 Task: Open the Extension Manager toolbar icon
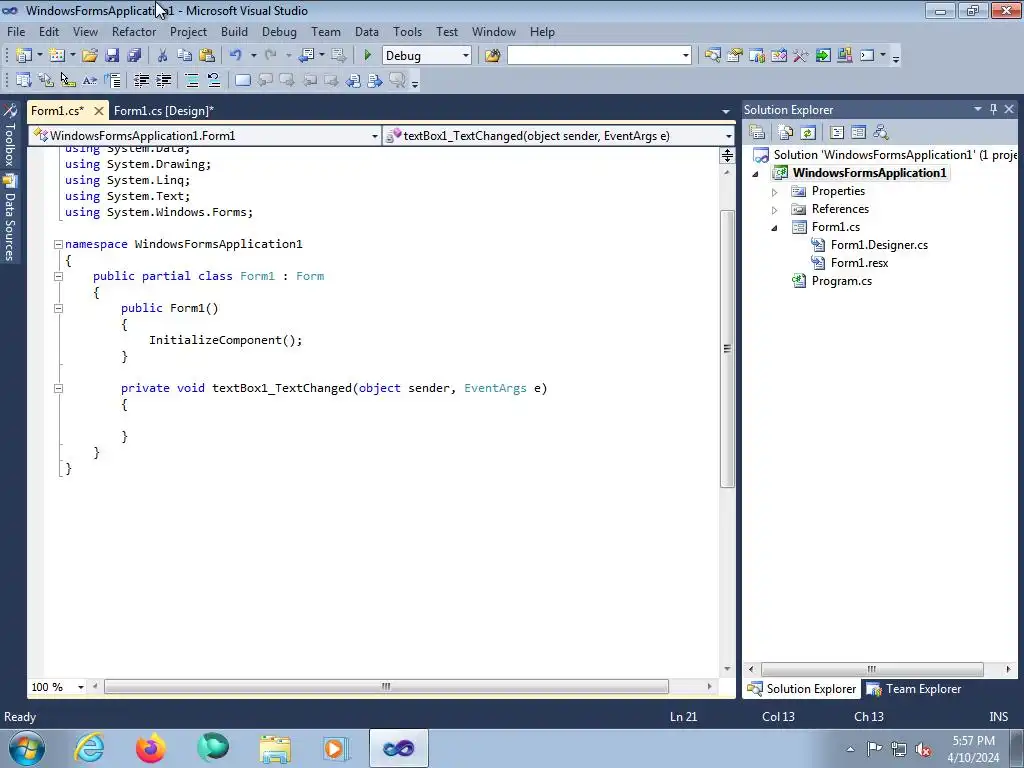point(844,56)
